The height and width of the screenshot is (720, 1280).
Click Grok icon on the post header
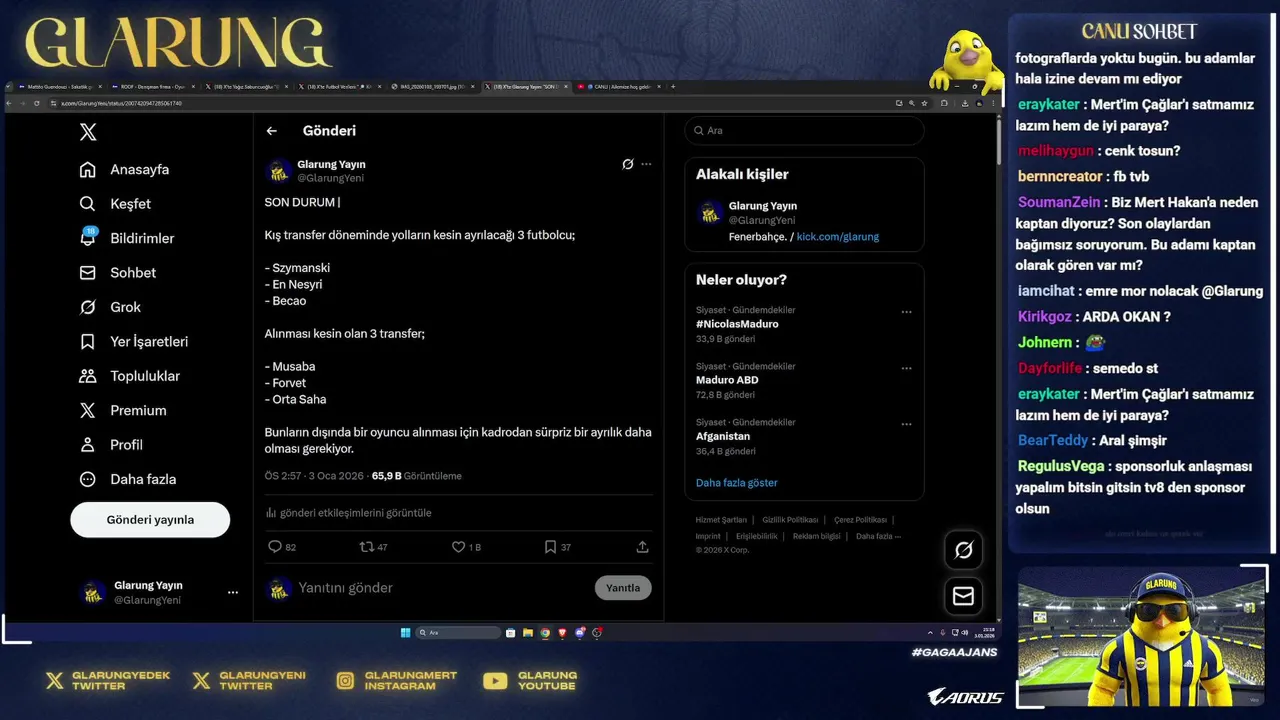click(x=627, y=164)
